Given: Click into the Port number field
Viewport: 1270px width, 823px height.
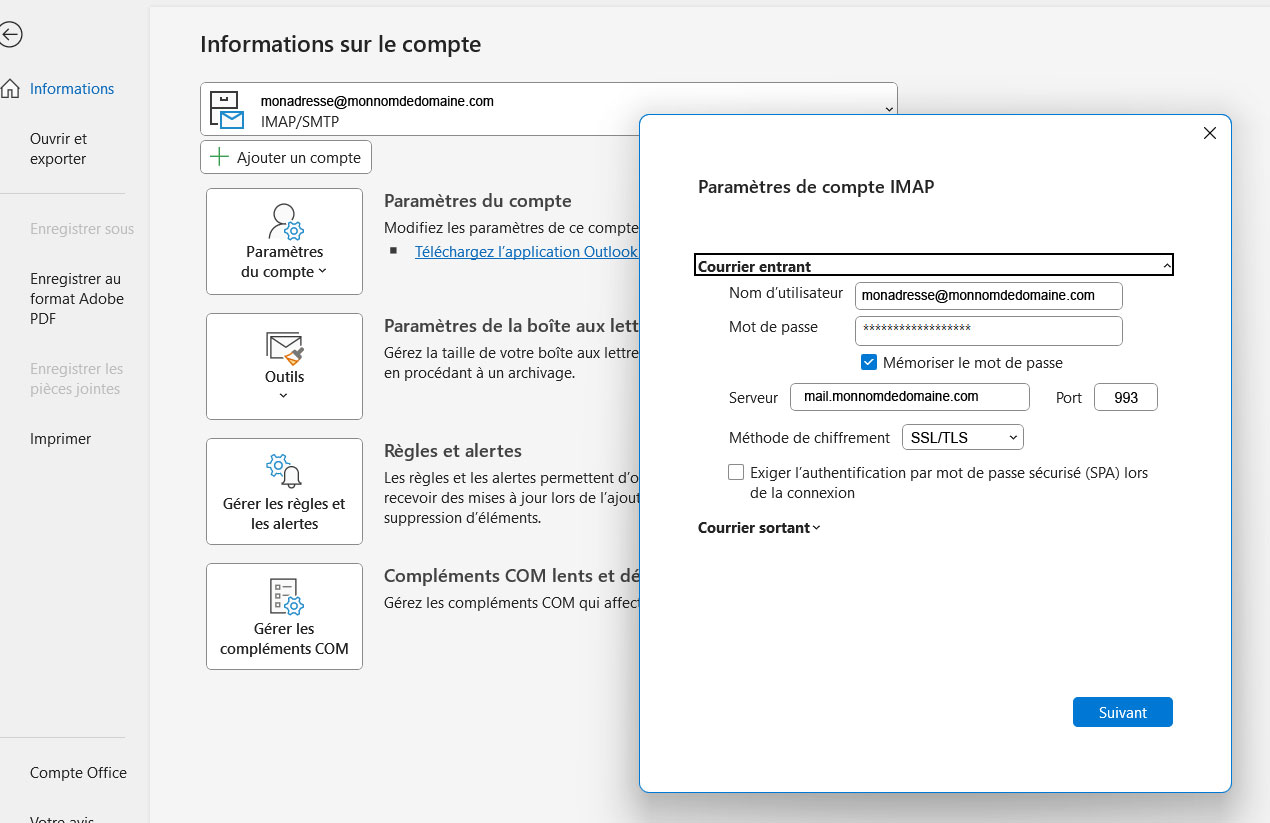Looking at the screenshot, I should tap(1125, 397).
